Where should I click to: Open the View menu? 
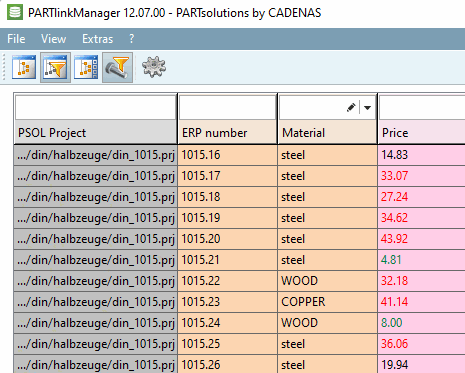tap(53, 39)
